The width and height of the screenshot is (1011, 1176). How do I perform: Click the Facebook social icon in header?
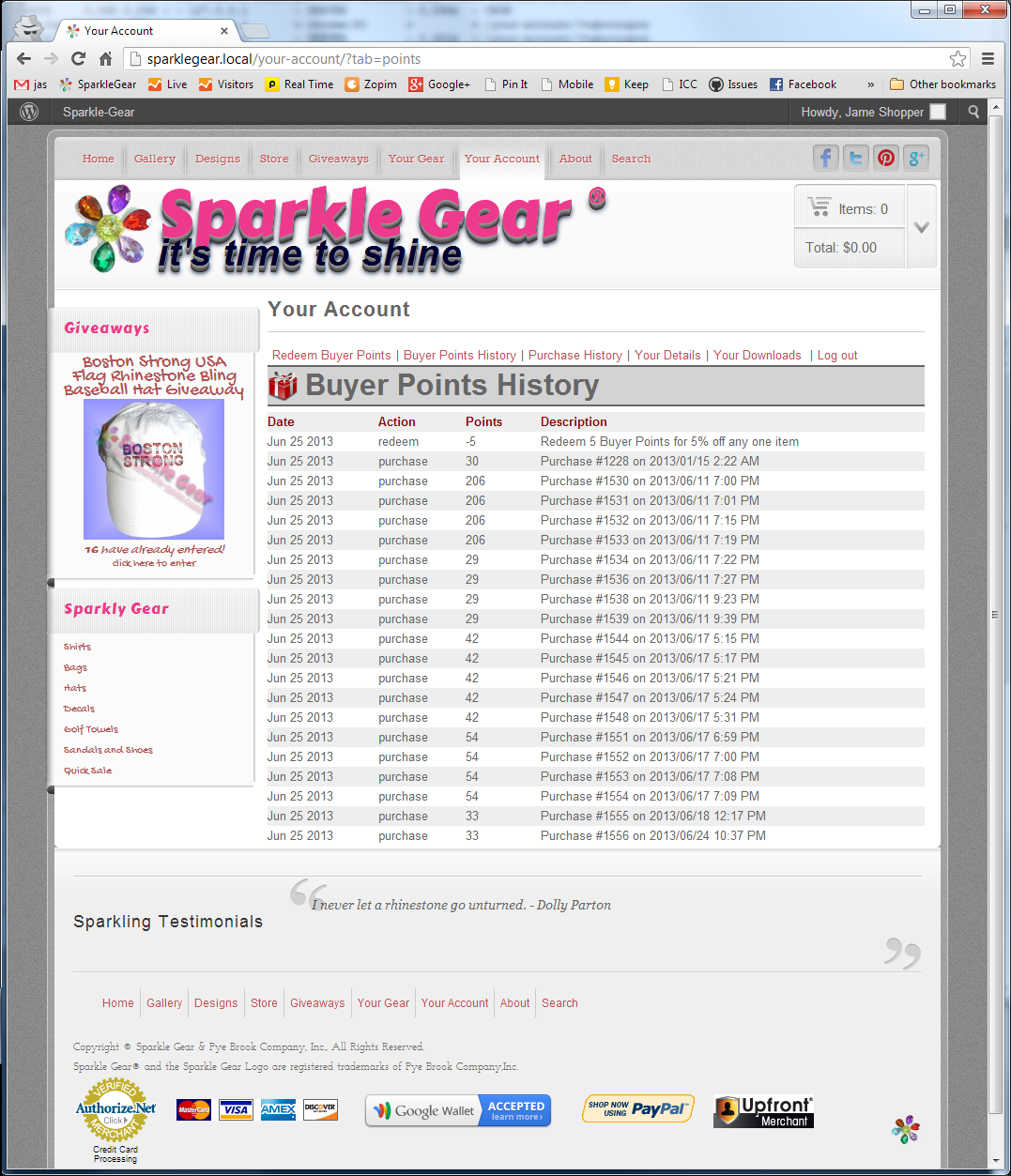825,158
